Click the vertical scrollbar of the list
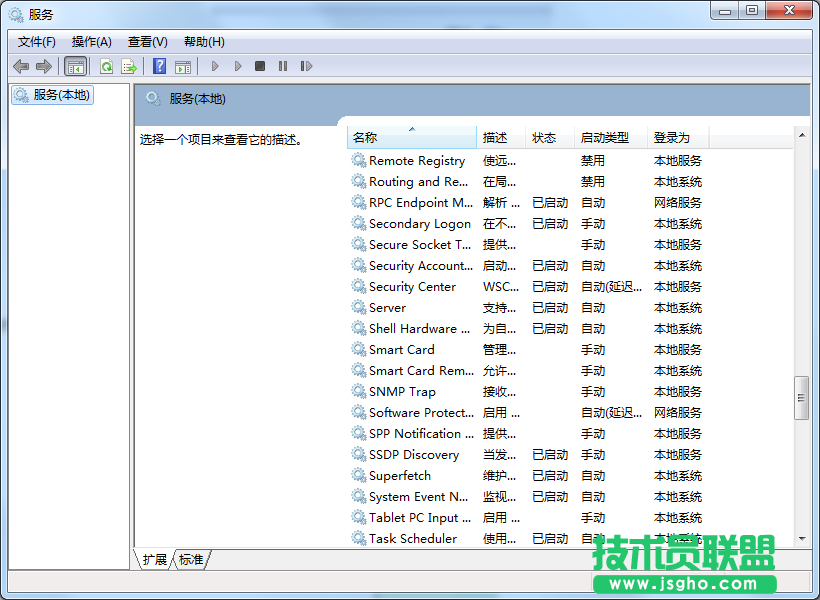 coord(802,398)
